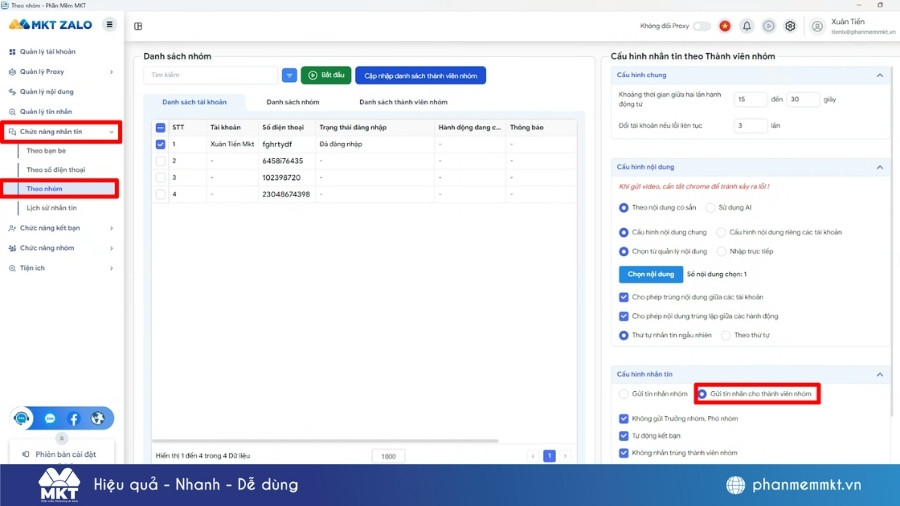The width and height of the screenshot is (900, 506).
Task: Toggle the Không đổi Proxy switch
Action: (702, 26)
